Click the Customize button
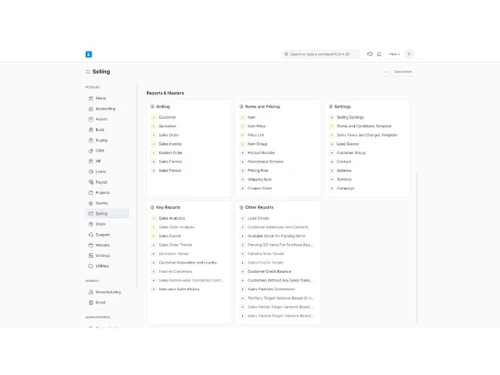The width and height of the screenshot is (500, 375). click(403, 72)
